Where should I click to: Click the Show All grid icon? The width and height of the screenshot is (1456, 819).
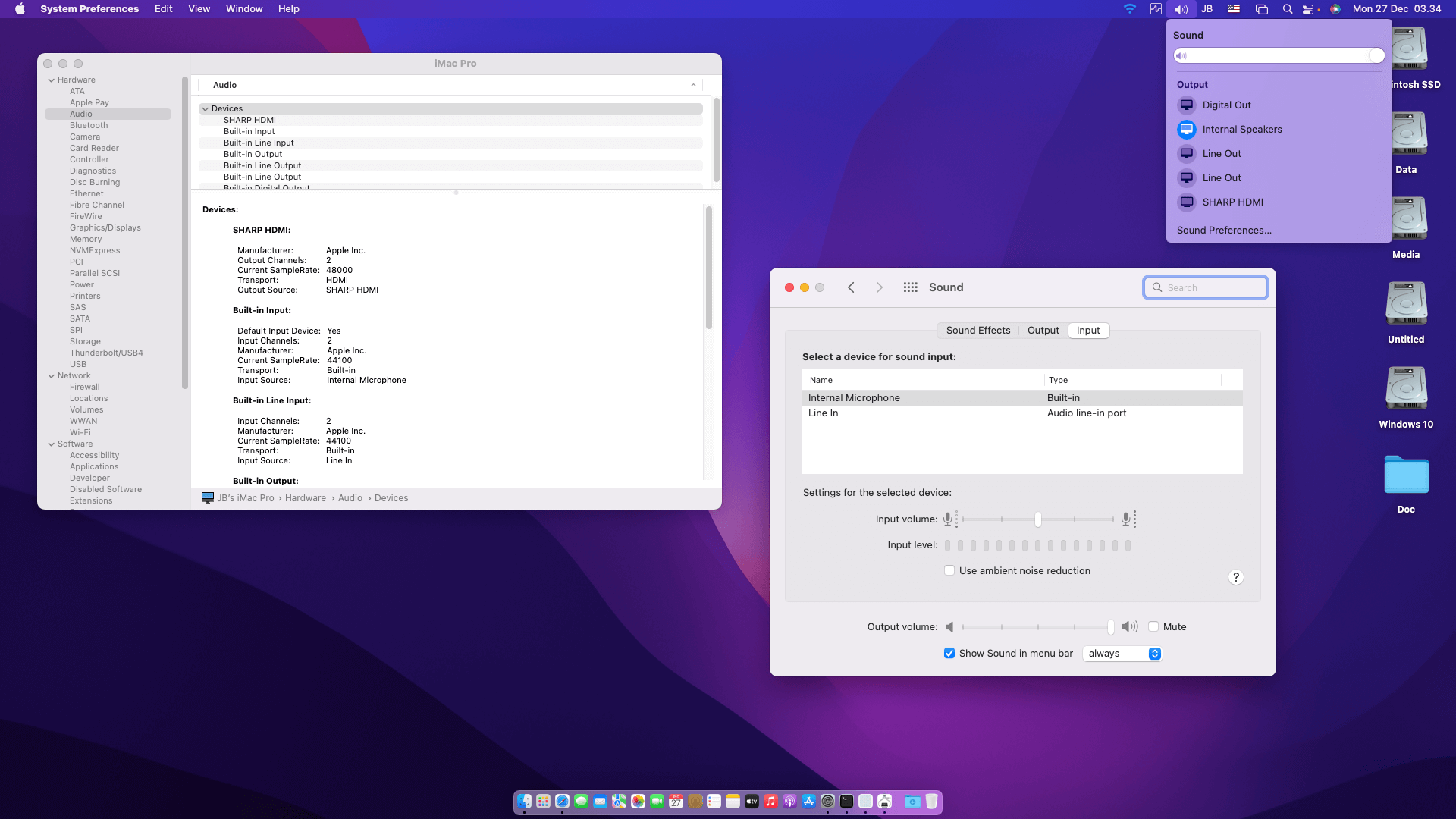910,287
